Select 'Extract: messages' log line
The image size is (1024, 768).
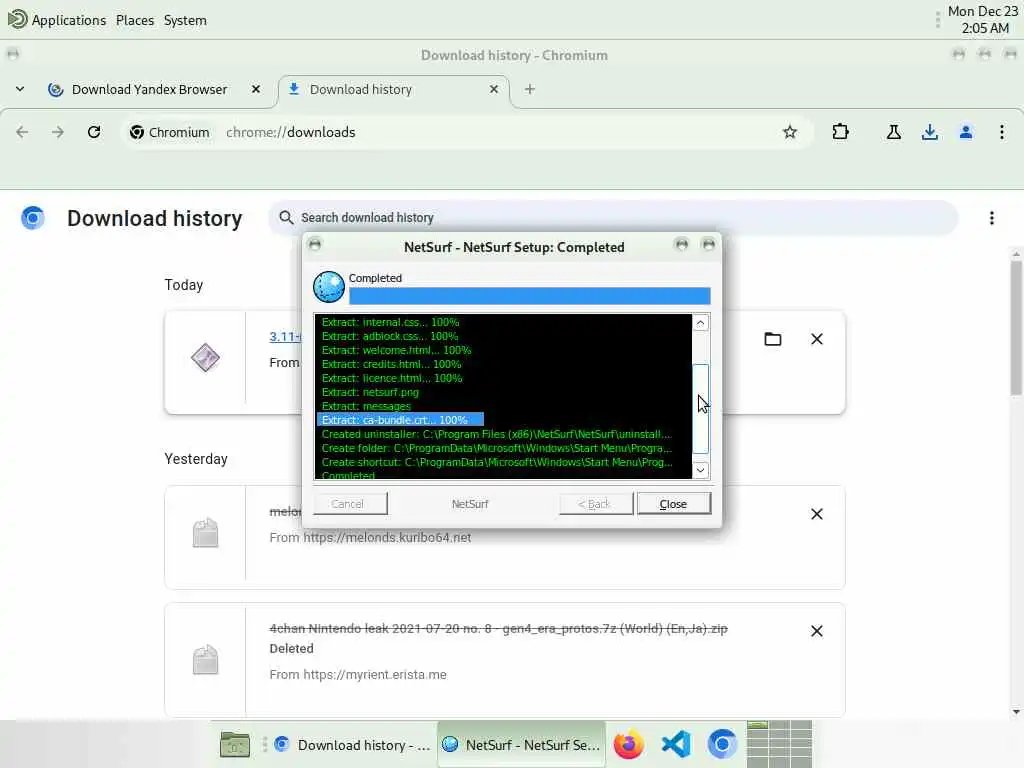[366, 406]
